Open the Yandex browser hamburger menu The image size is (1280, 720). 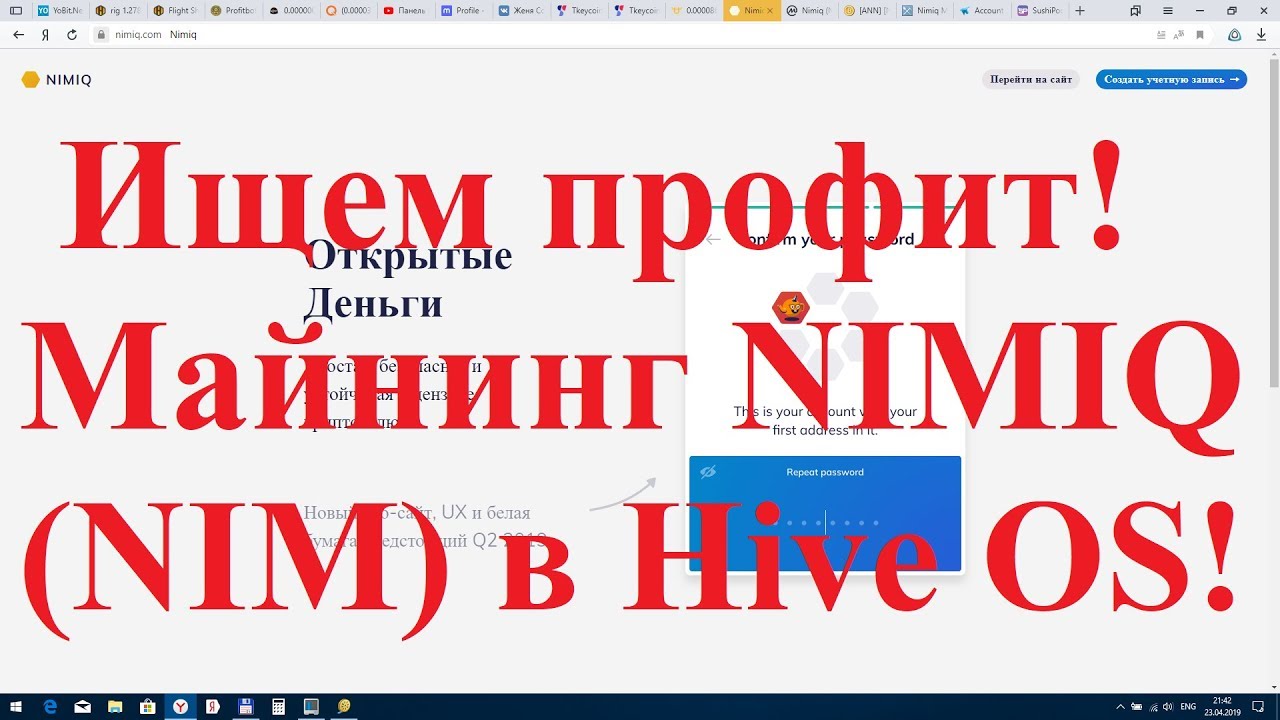1167,10
